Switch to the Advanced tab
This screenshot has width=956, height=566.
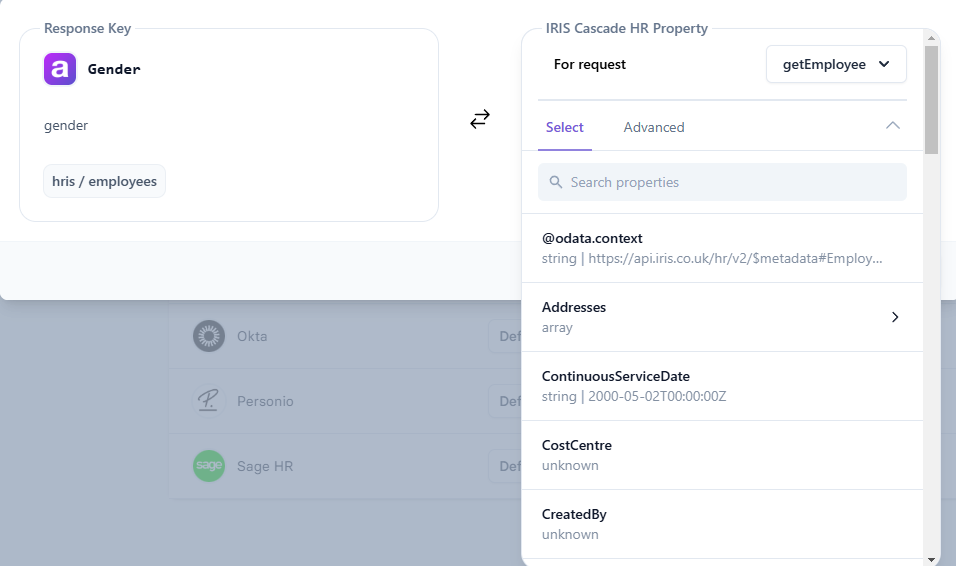point(654,127)
